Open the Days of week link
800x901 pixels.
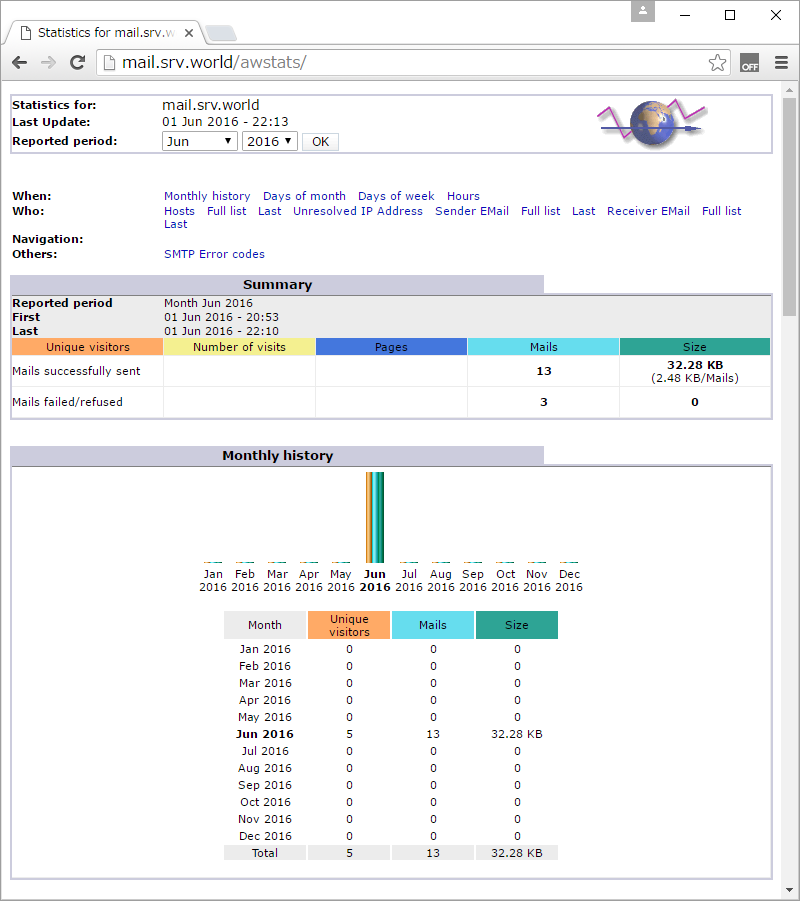coord(396,196)
